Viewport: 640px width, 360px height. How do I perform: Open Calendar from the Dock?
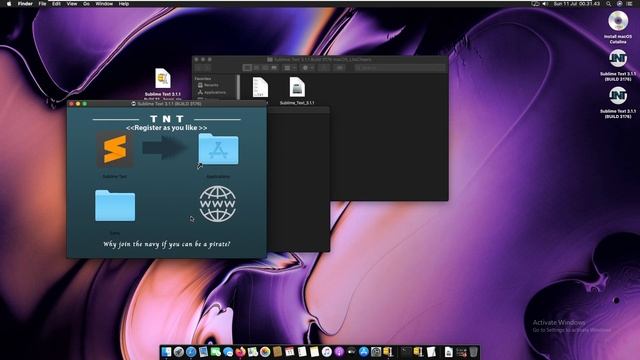[x=290, y=351]
